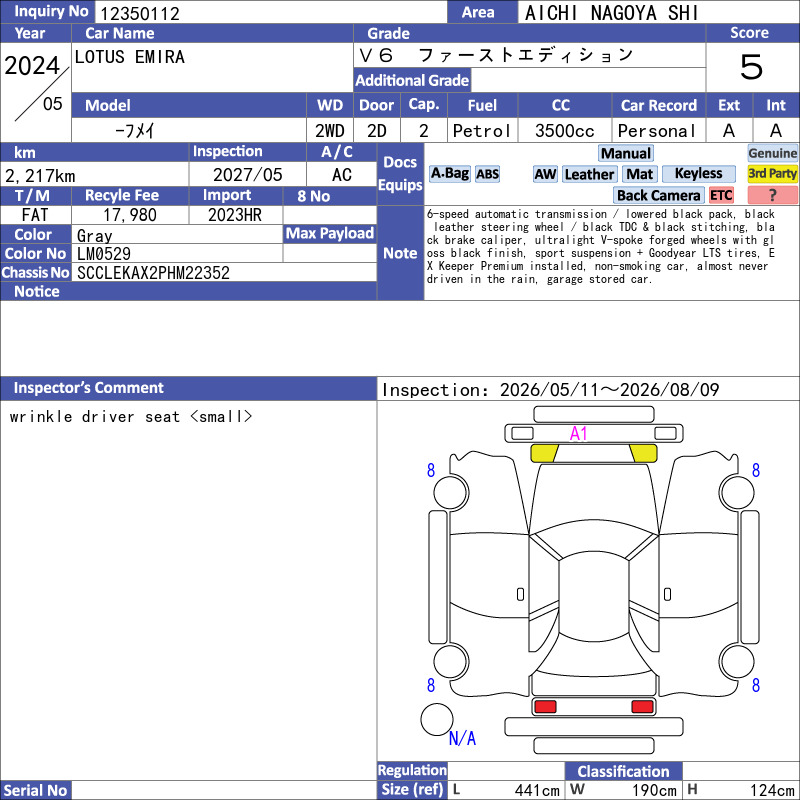
Task: Click the rear-left wheel on diagram
Action: point(451,661)
